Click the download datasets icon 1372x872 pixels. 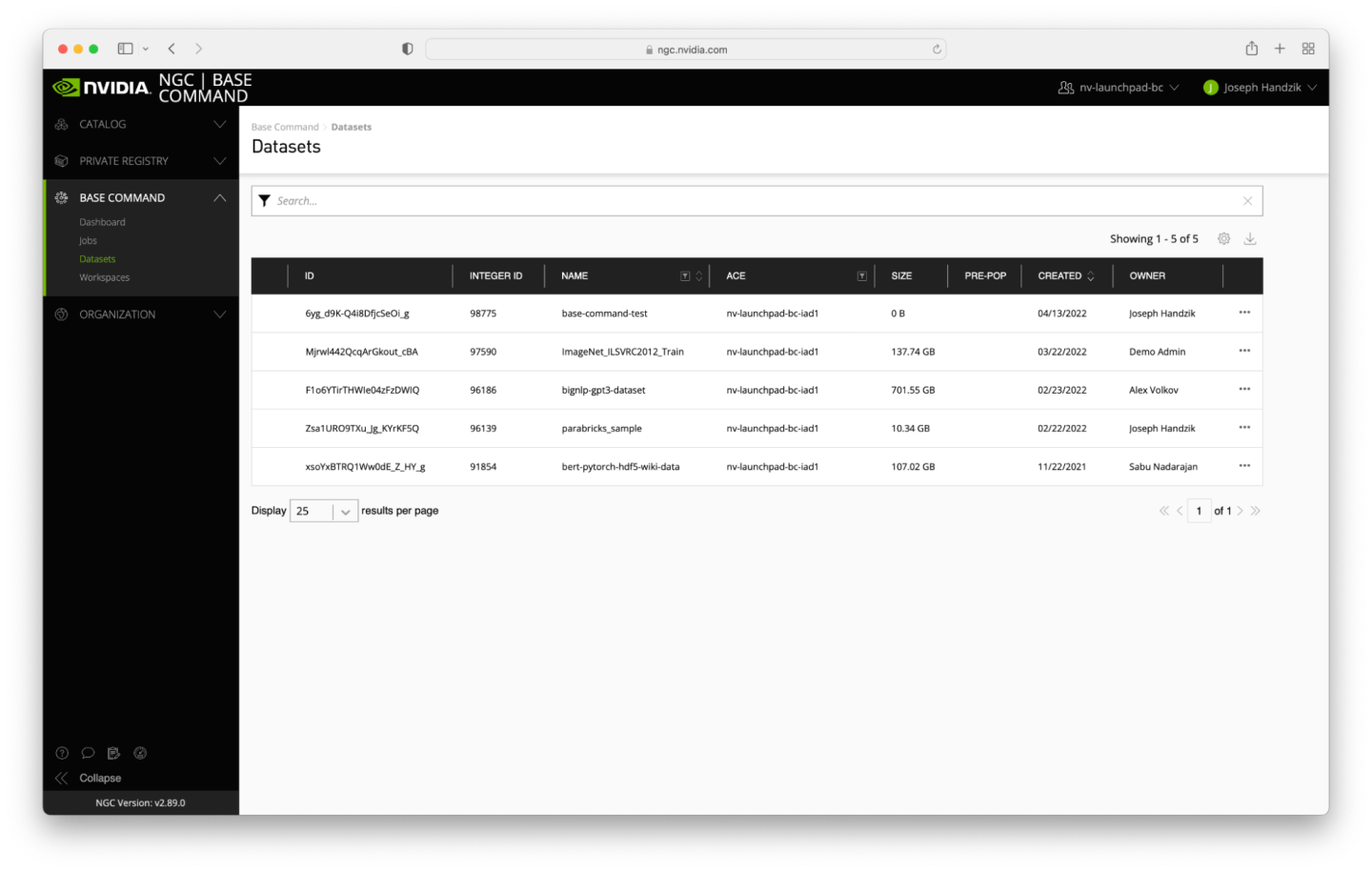(x=1250, y=239)
